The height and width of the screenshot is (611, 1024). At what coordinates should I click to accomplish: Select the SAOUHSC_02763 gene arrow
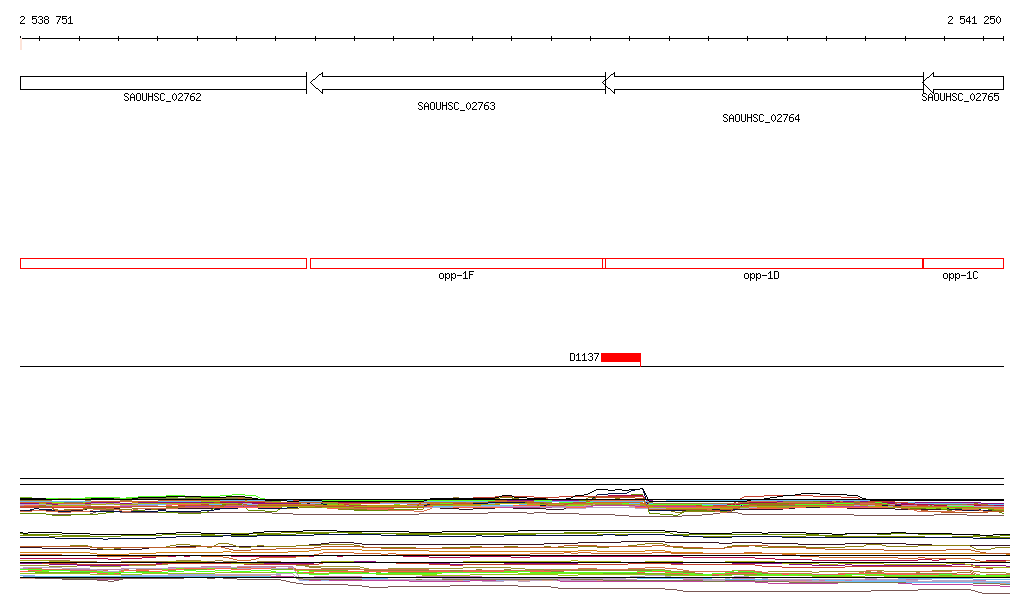pyautogui.click(x=457, y=83)
